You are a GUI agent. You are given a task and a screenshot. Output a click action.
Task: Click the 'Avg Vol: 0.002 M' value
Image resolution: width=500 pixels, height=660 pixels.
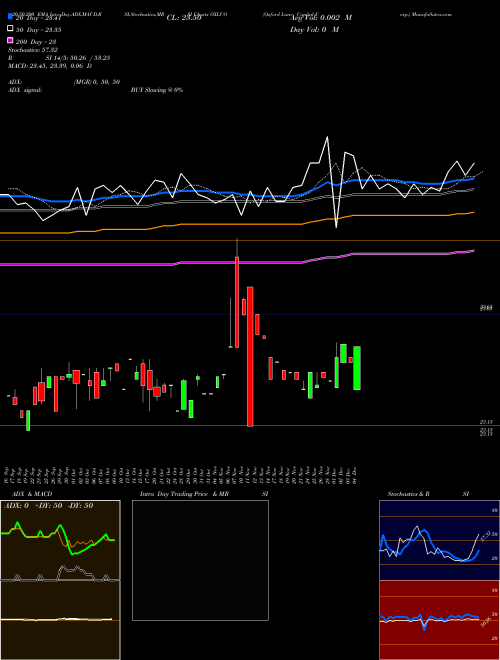321,18
